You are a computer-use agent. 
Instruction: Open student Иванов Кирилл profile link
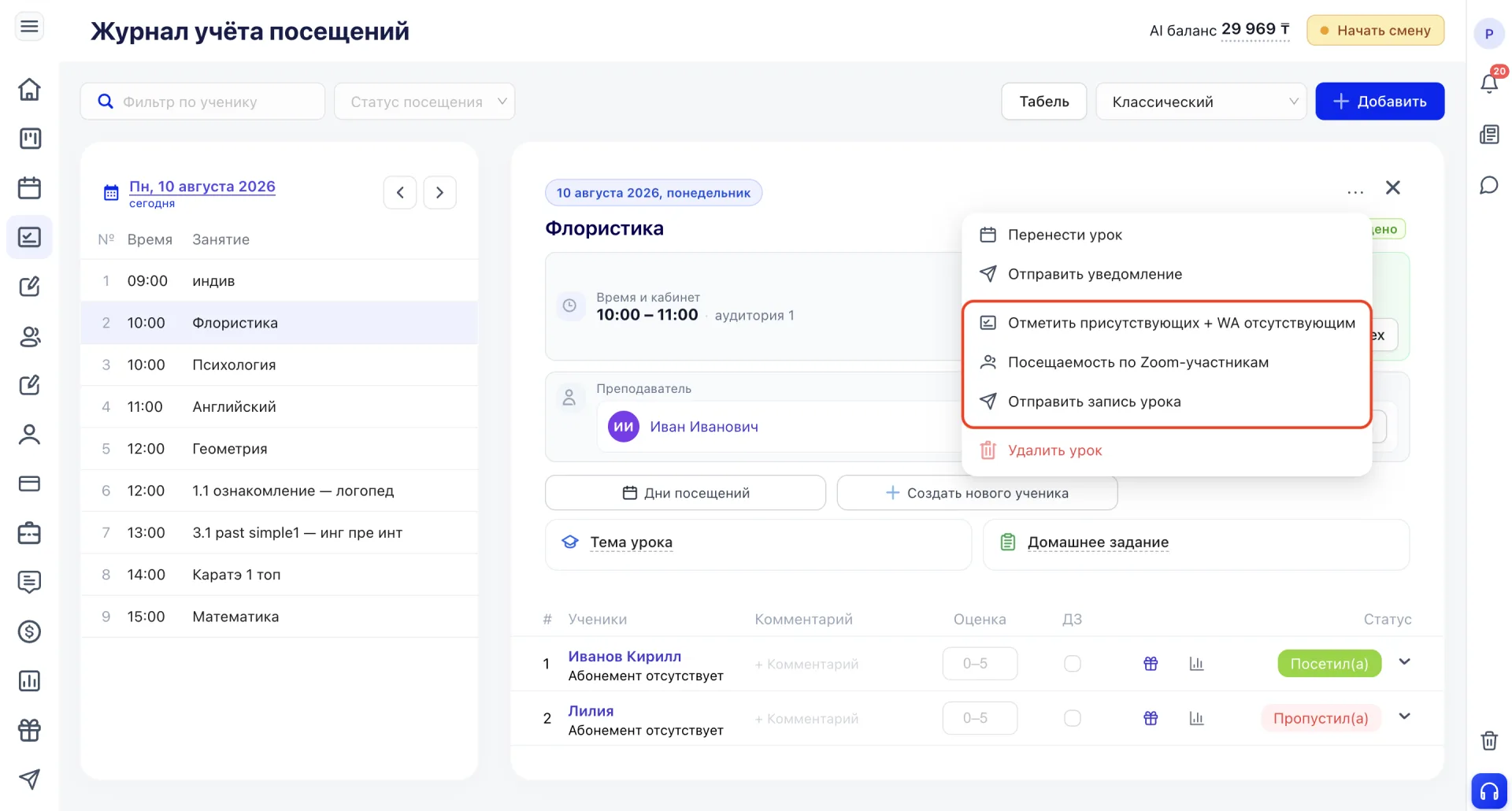(624, 657)
